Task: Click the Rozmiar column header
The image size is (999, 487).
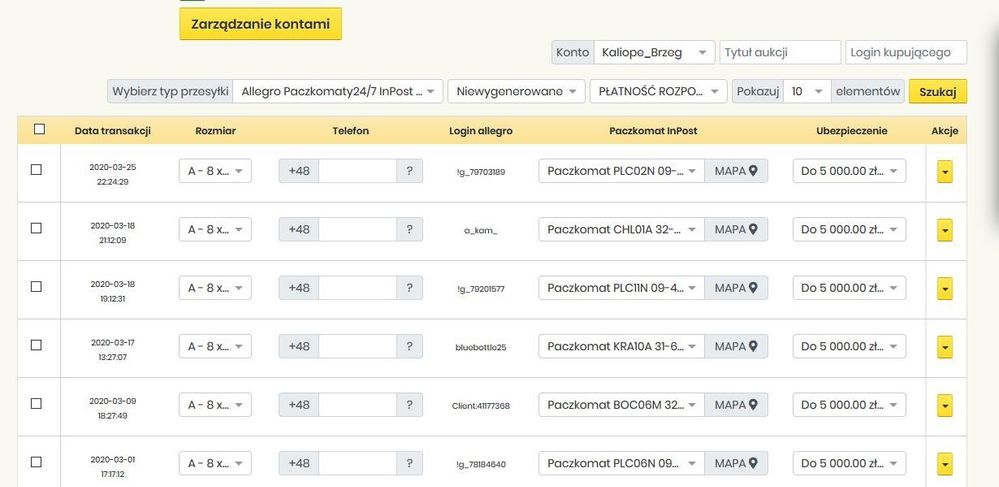Action: [215, 131]
